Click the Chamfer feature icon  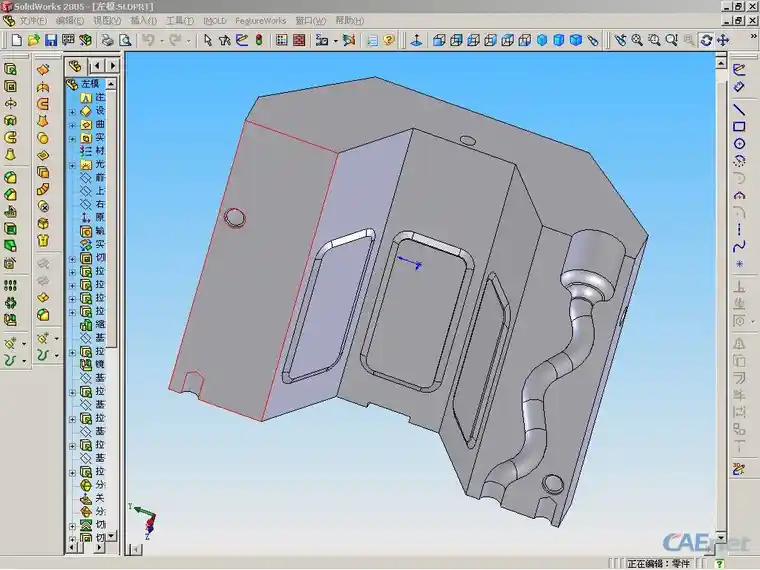pos(11,195)
